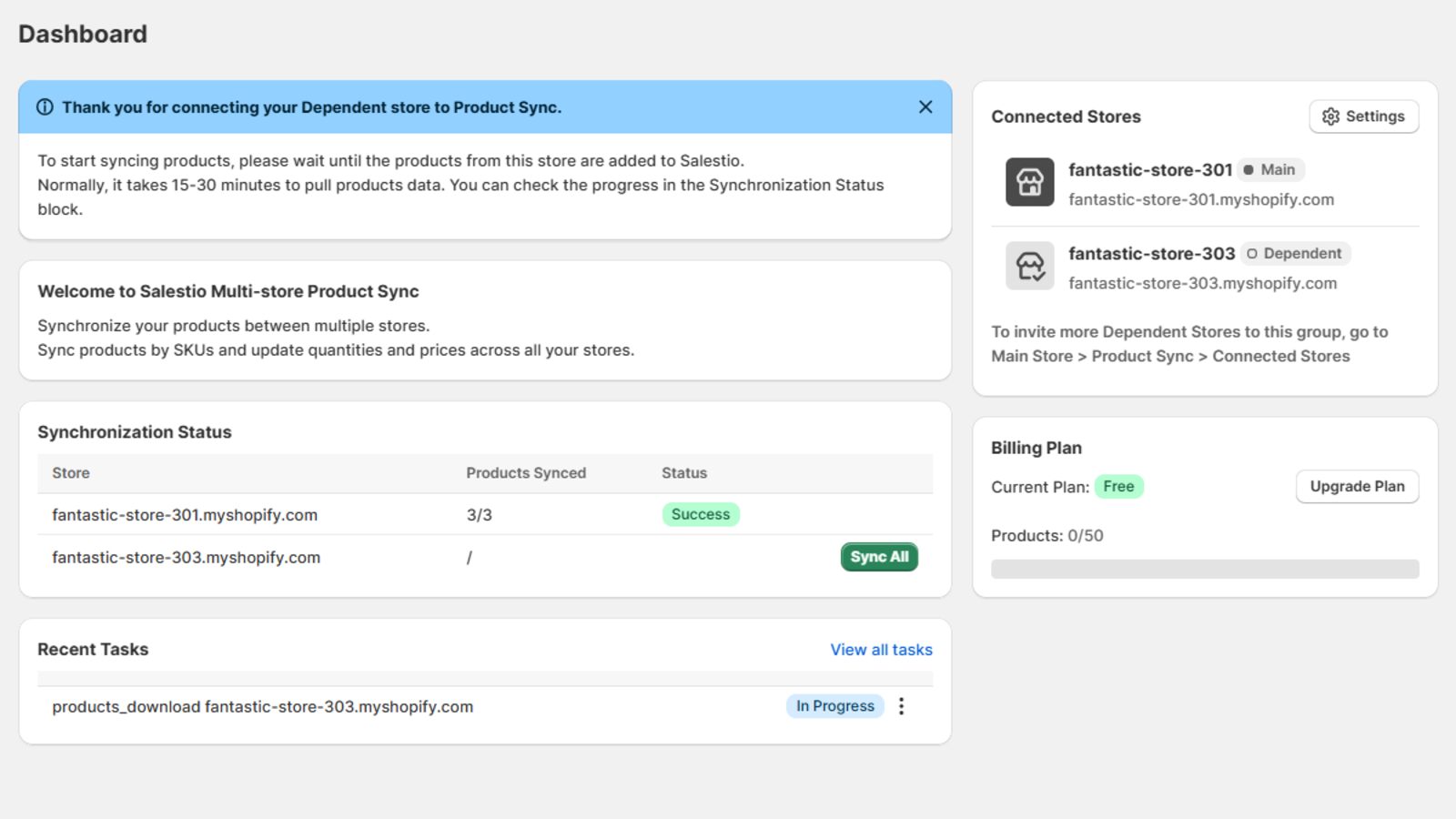
Task: Click the gear icon next to Settings
Action: 1330,116
